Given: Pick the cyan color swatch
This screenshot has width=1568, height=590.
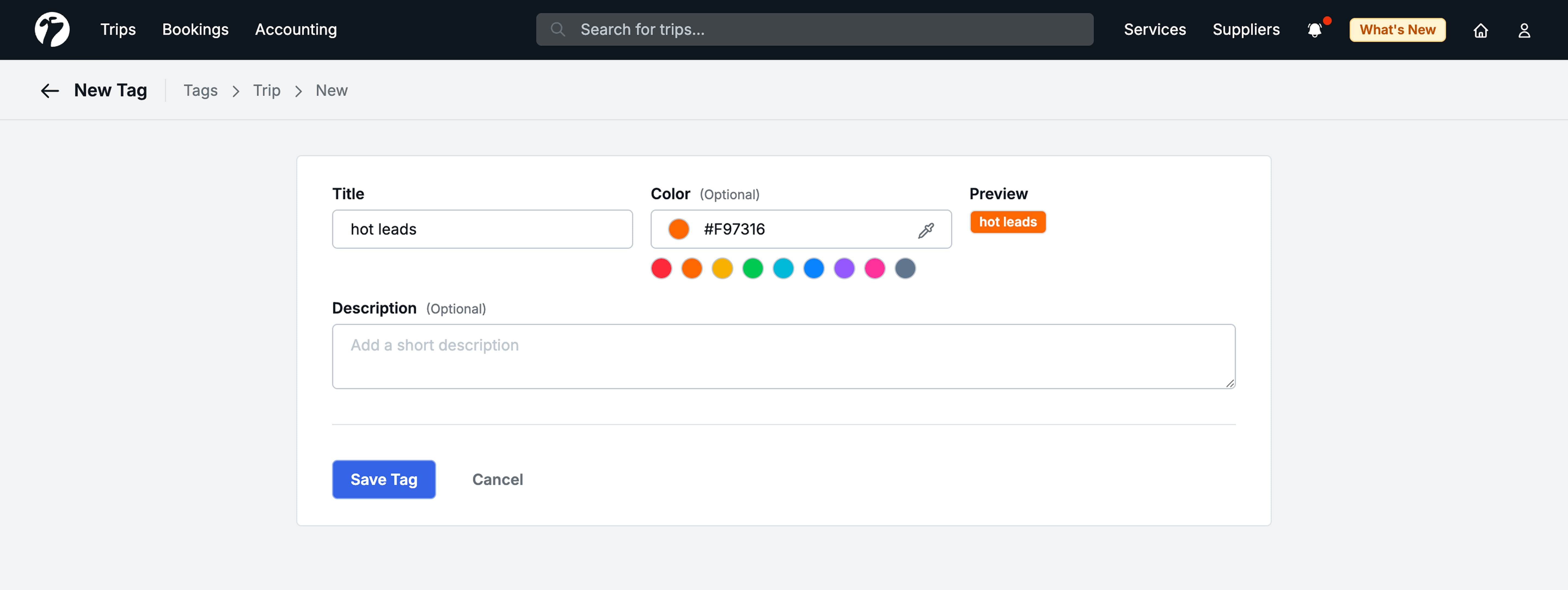Looking at the screenshot, I should (783, 268).
